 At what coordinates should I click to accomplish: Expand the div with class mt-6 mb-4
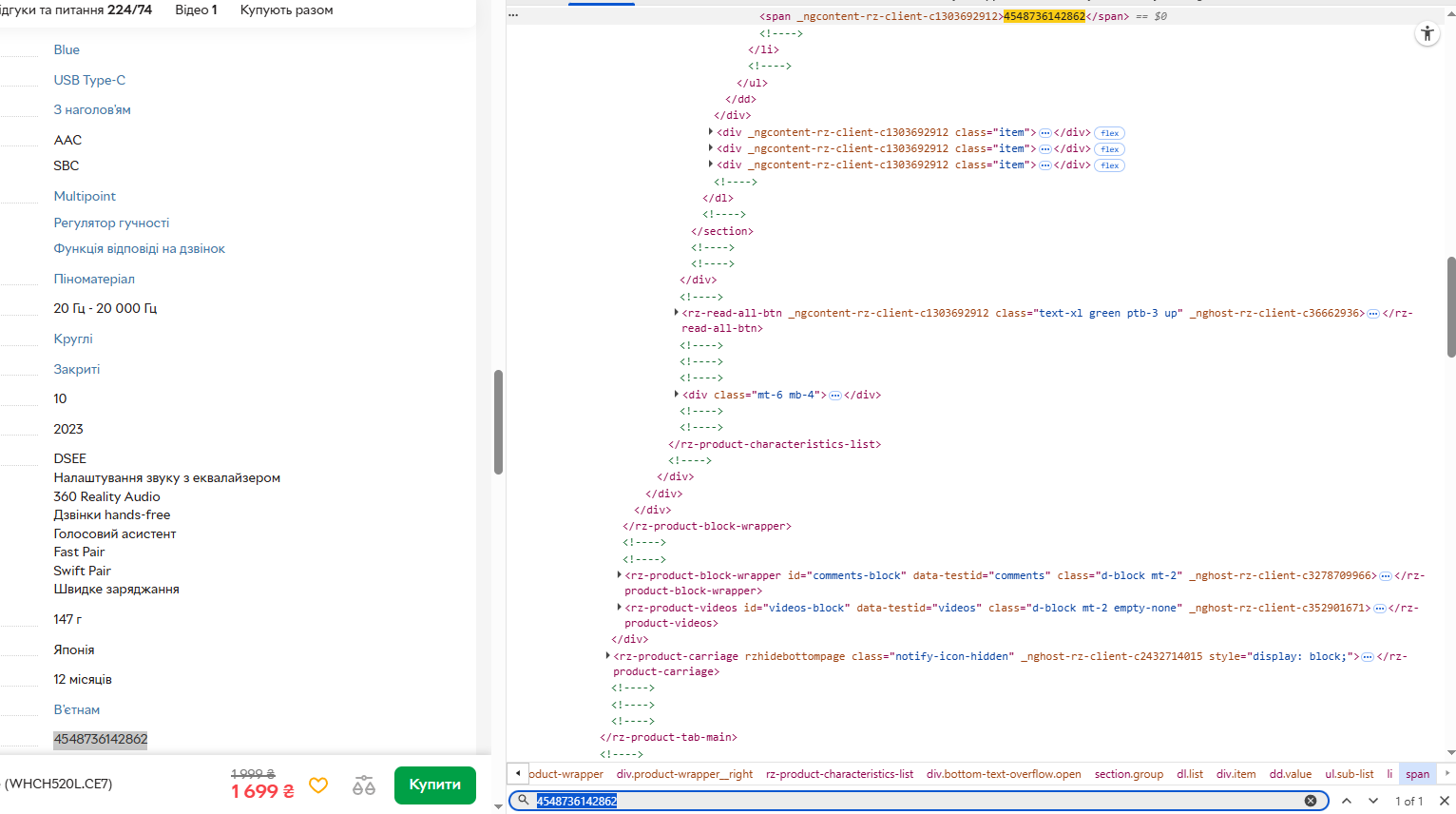pyautogui.click(x=676, y=394)
